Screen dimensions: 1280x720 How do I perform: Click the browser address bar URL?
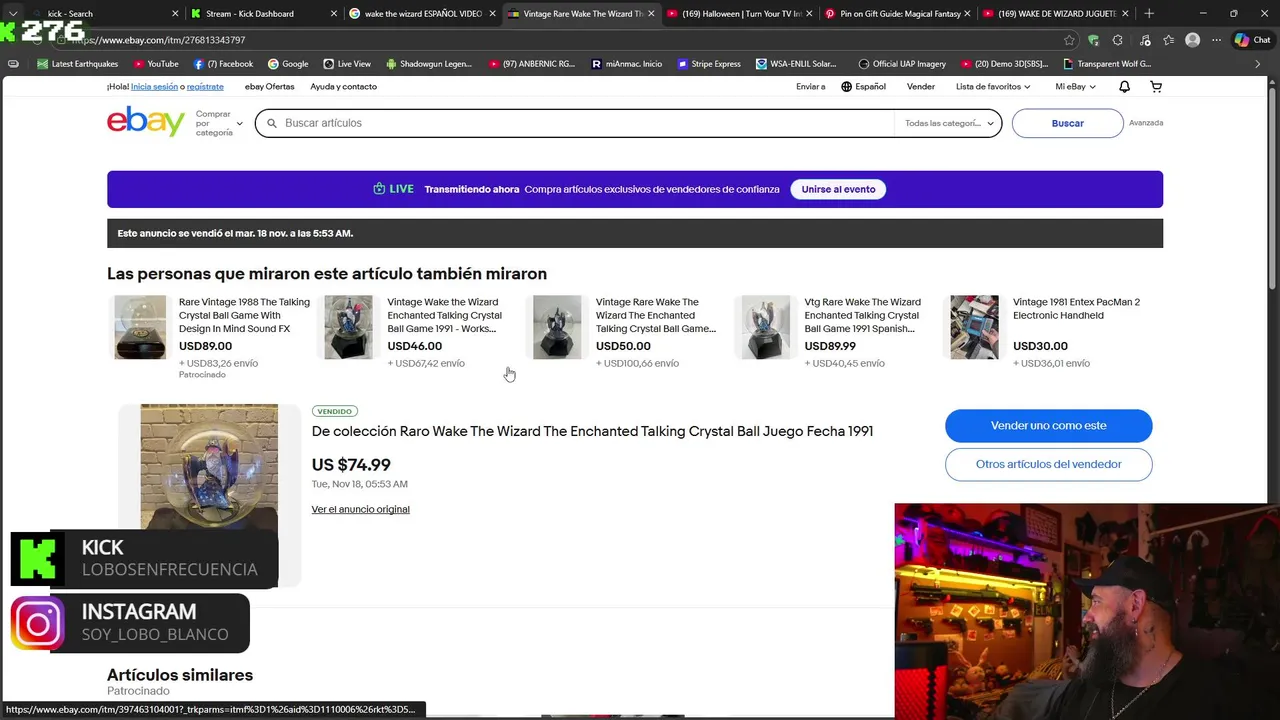[x=560, y=40]
